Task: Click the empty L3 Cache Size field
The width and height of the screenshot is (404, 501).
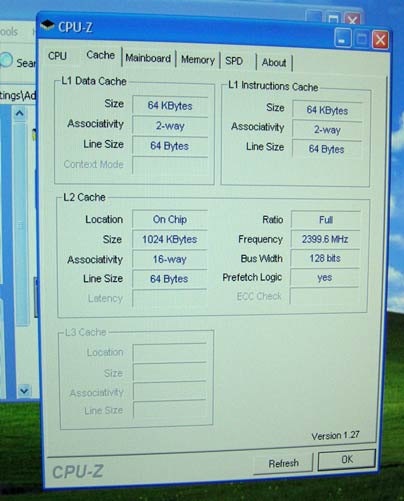Action: [x=169, y=372]
